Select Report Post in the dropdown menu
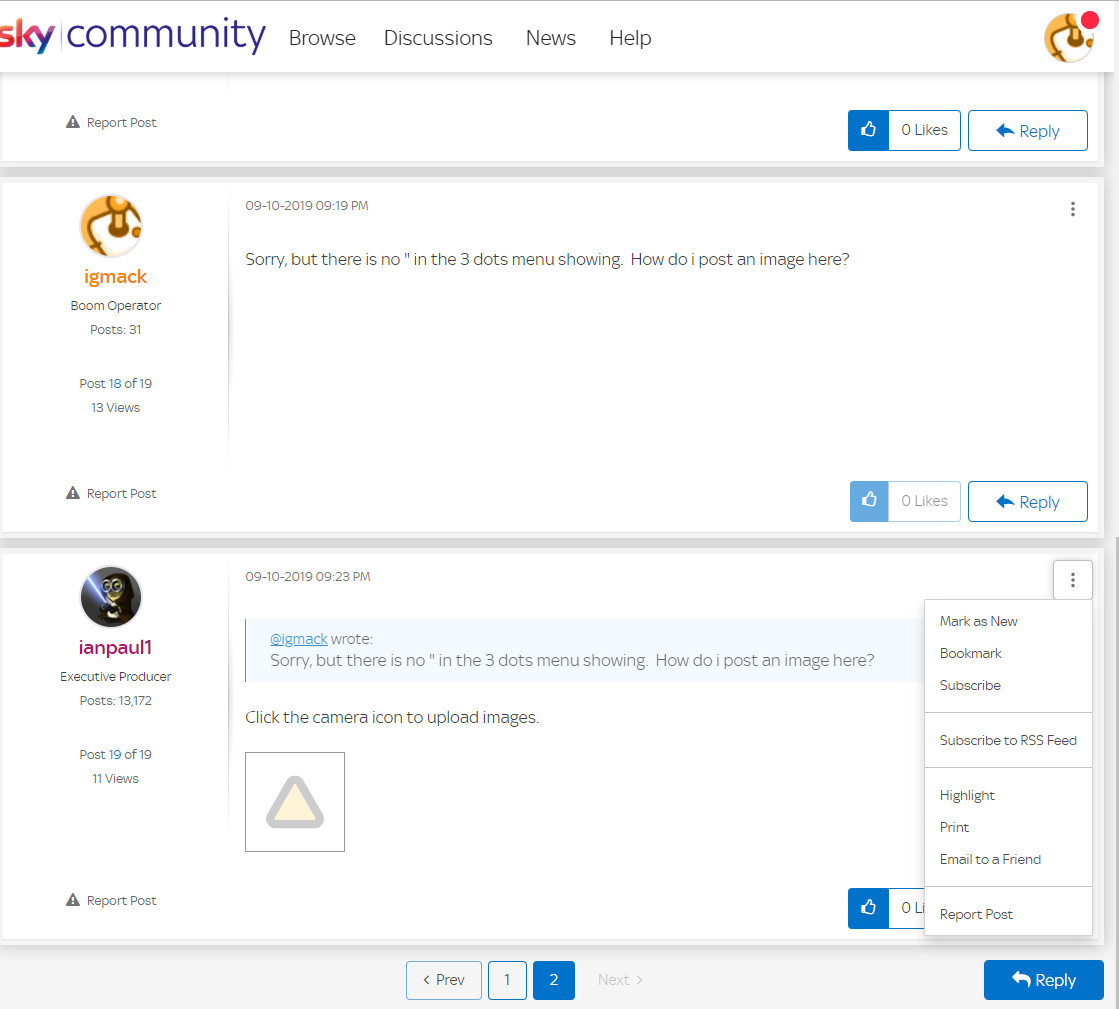This screenshot has width=1119, height=1009. click(1008, 914)
